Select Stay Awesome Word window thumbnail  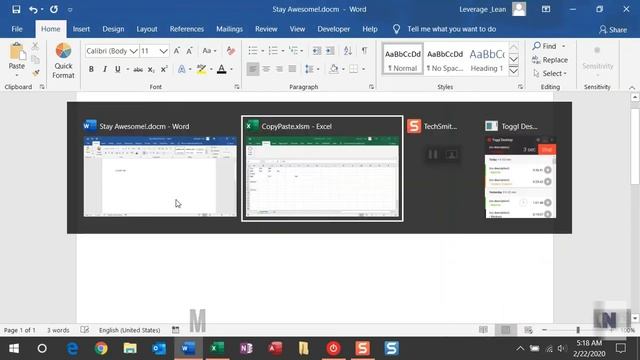pos(160,169)
